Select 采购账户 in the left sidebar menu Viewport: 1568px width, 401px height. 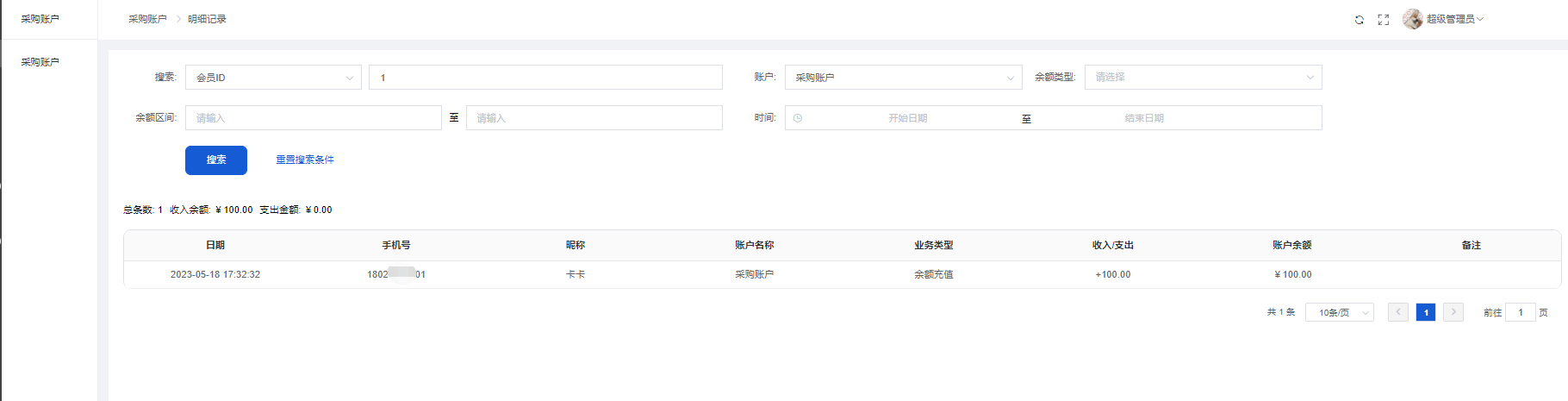pyautogui.click(x=40, y=62)
